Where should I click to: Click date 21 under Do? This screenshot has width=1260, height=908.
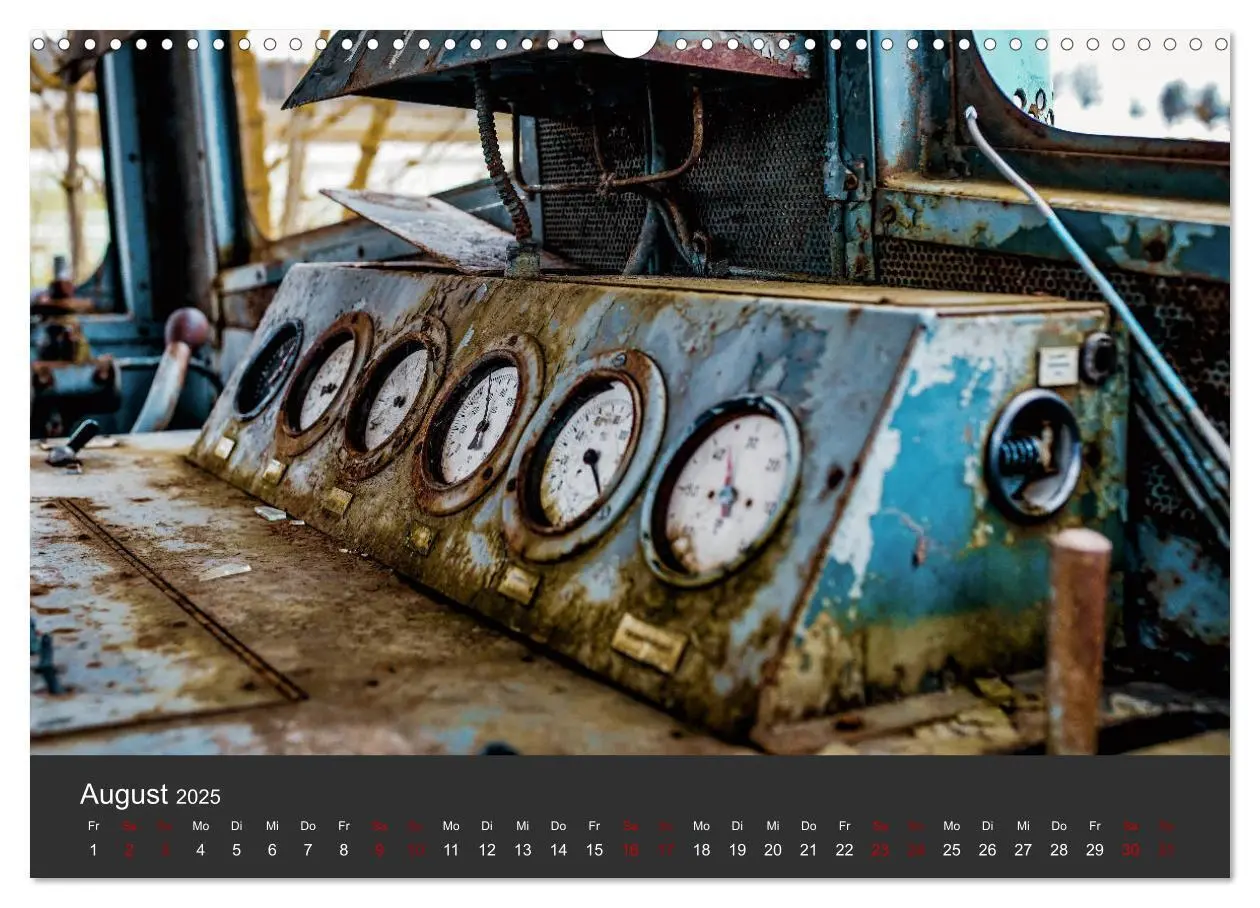(808, 850)
